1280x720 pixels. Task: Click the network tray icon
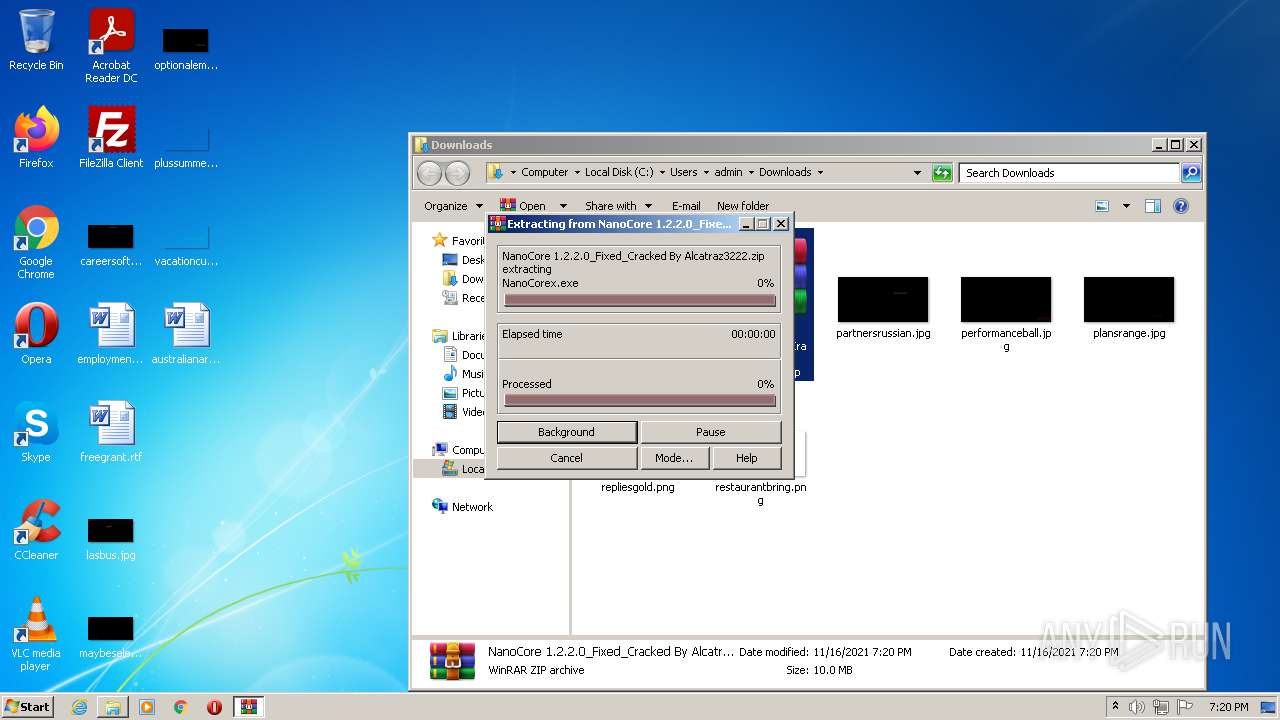click(x=1161, y=707)
